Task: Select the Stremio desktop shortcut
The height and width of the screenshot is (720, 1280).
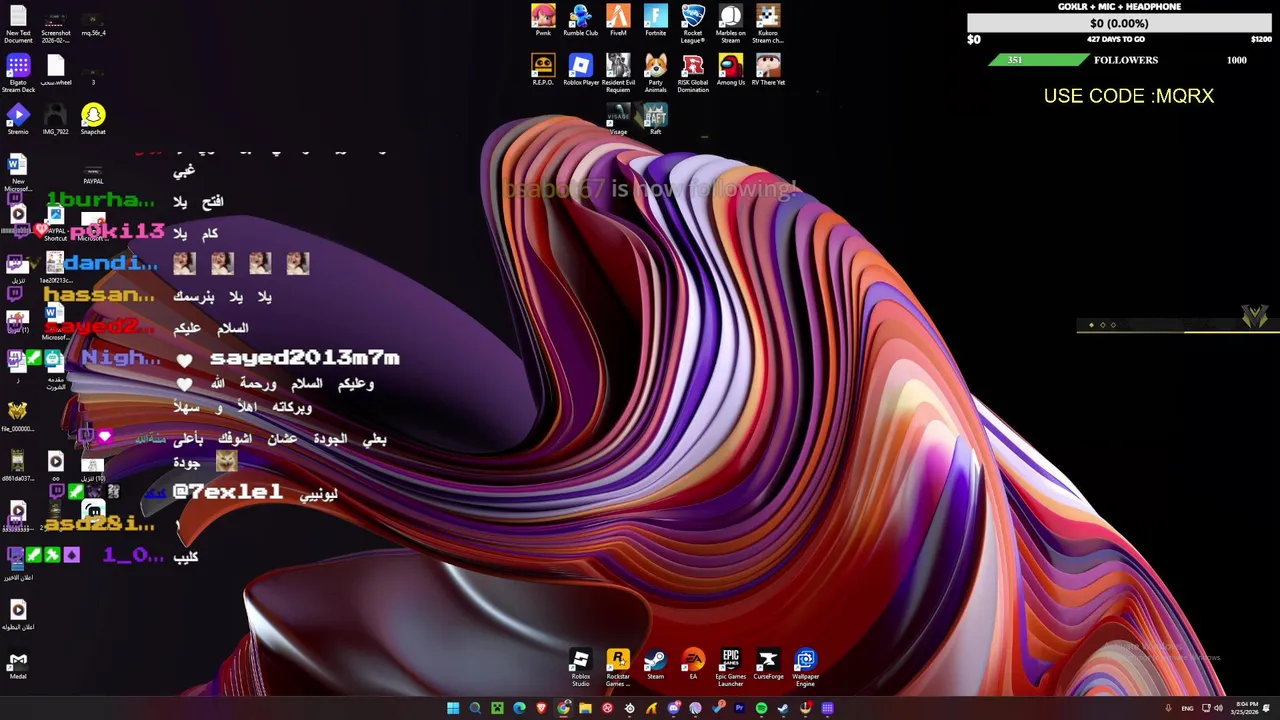Action: (x=18, y=120)
